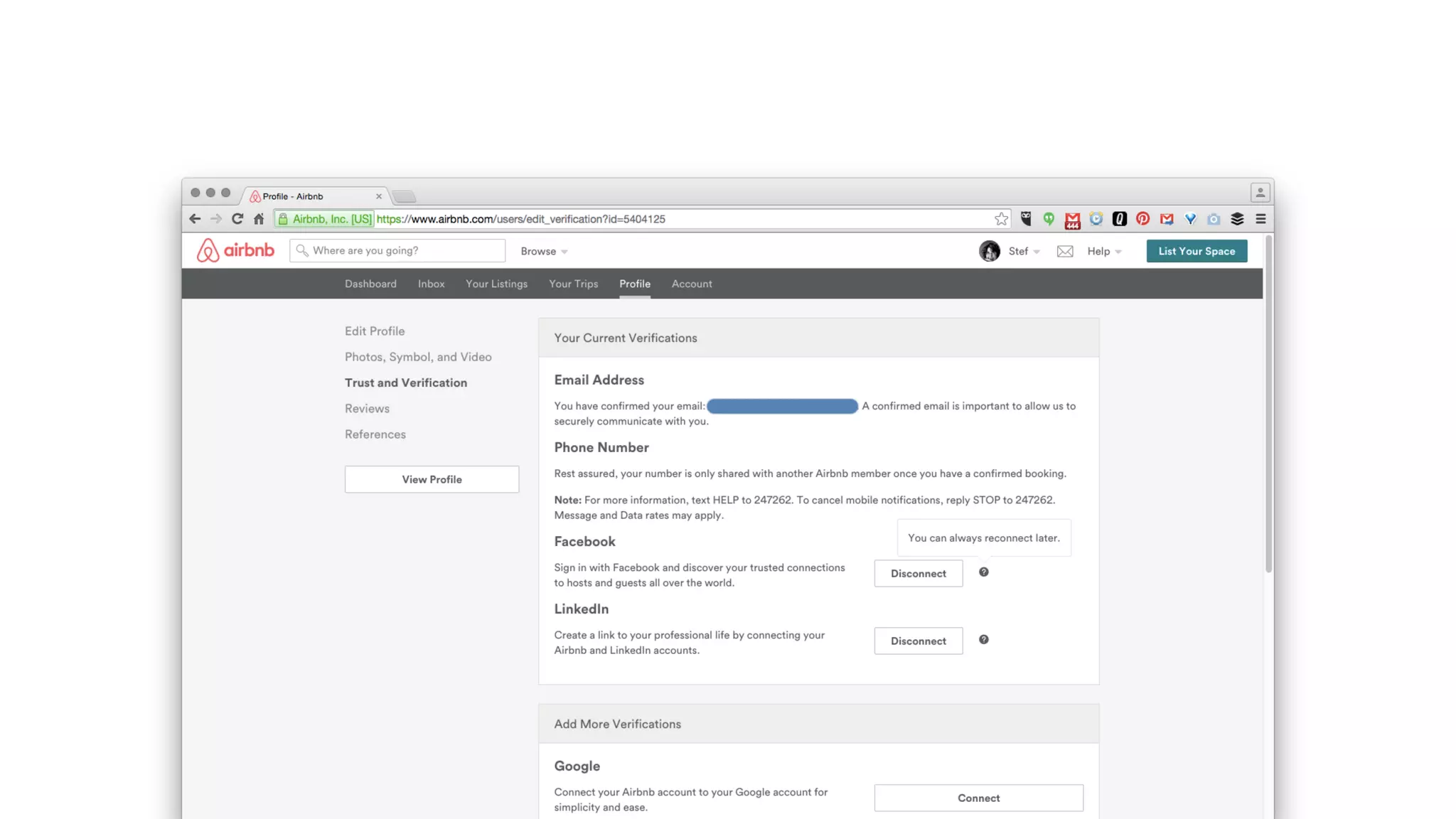This screenshot has height=819, width=1456.
Task: Go to the Account tab
Action: point(691,284)
